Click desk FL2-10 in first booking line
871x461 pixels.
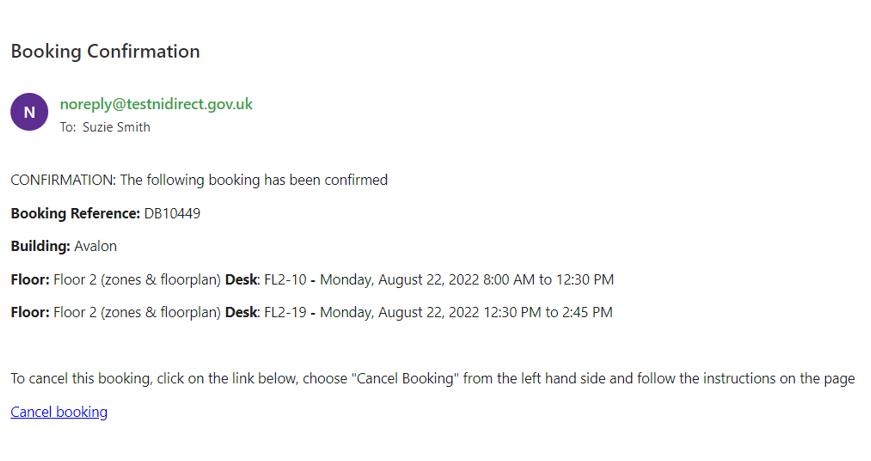(286, 279)
